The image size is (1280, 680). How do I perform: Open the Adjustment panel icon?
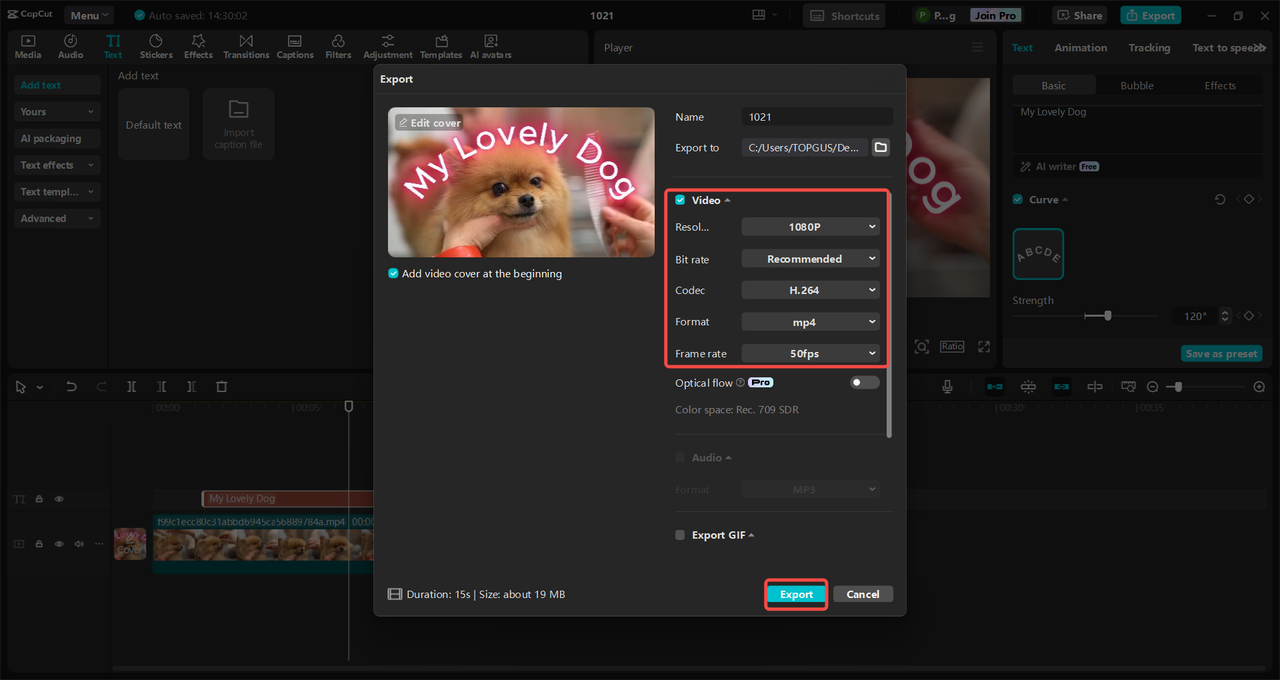tap(388, 46)
